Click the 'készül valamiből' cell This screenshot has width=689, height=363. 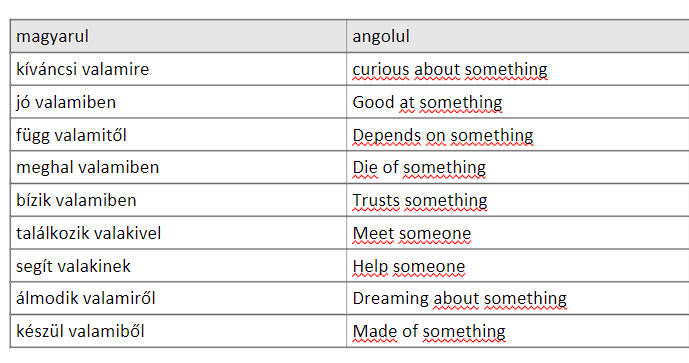[x=178, y=331]
